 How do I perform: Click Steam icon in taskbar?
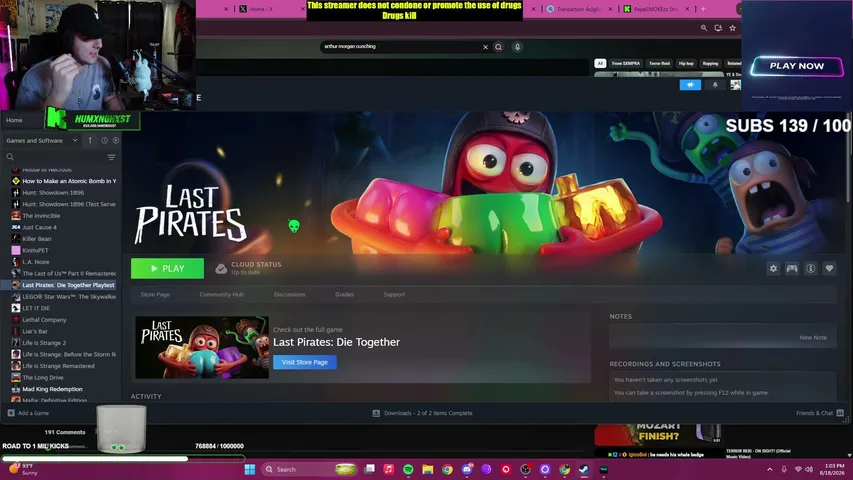(584, 469)
